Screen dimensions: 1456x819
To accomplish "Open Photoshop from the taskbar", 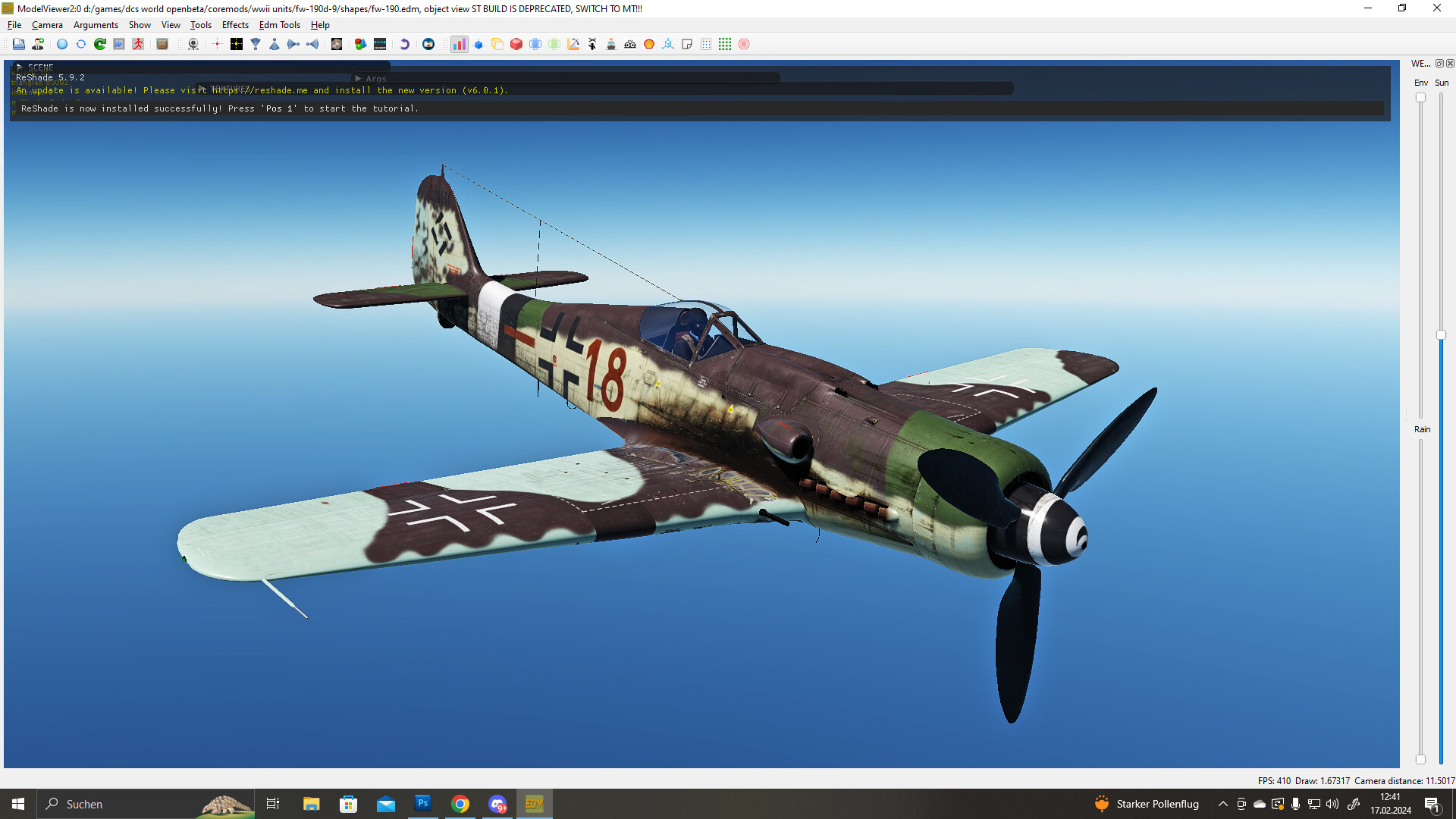I will [x=422, y=804].
